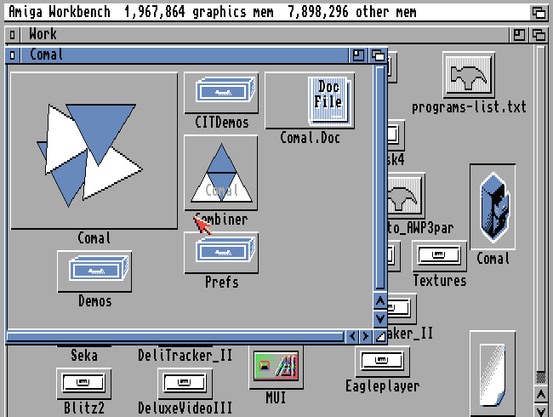Screen dimensions: 553x417
Task: Select the blank page icon in Work window
Action: [x=493, y=374]
